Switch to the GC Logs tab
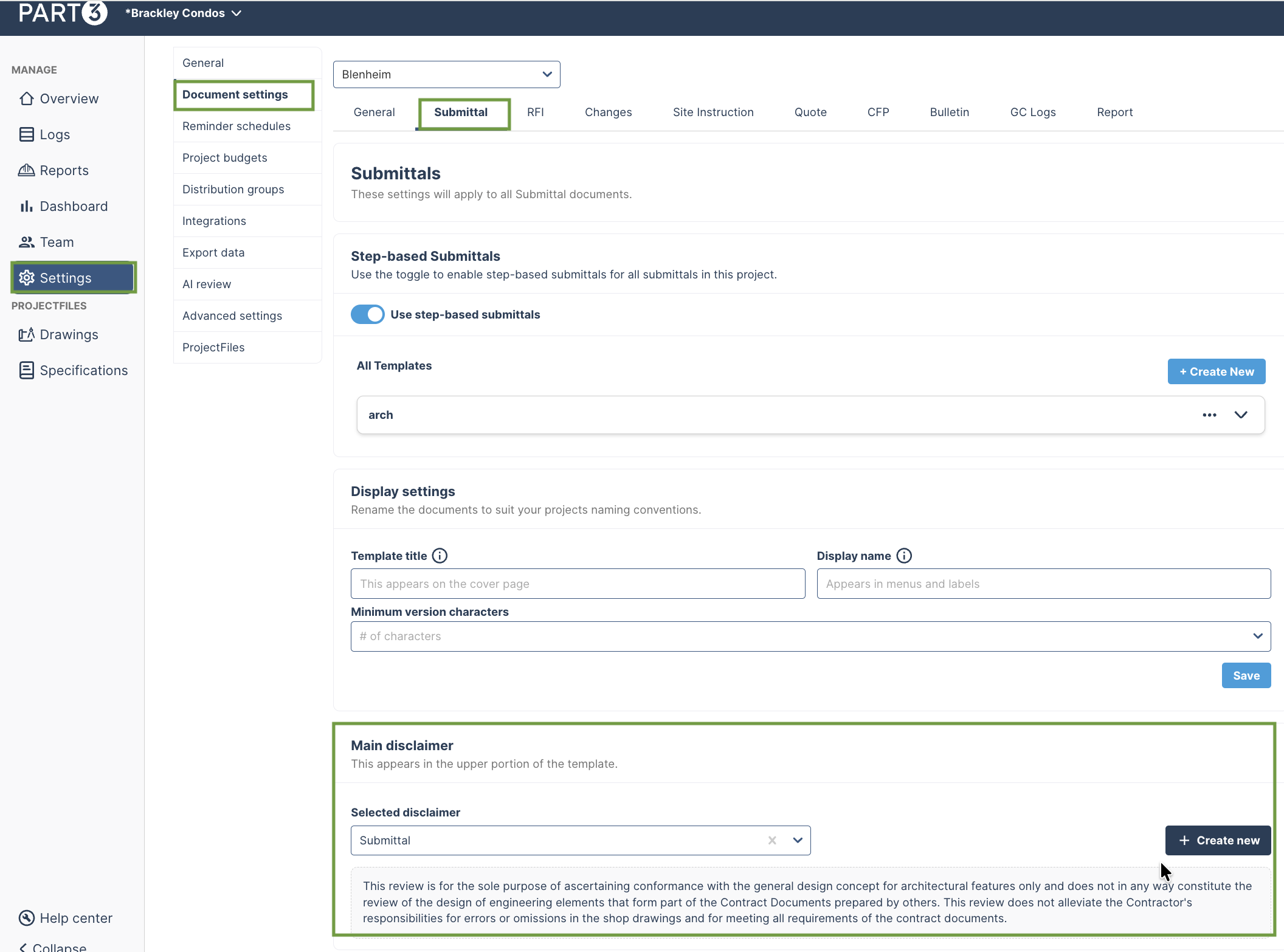1284x952 pixels. (x=1033, y=112)
